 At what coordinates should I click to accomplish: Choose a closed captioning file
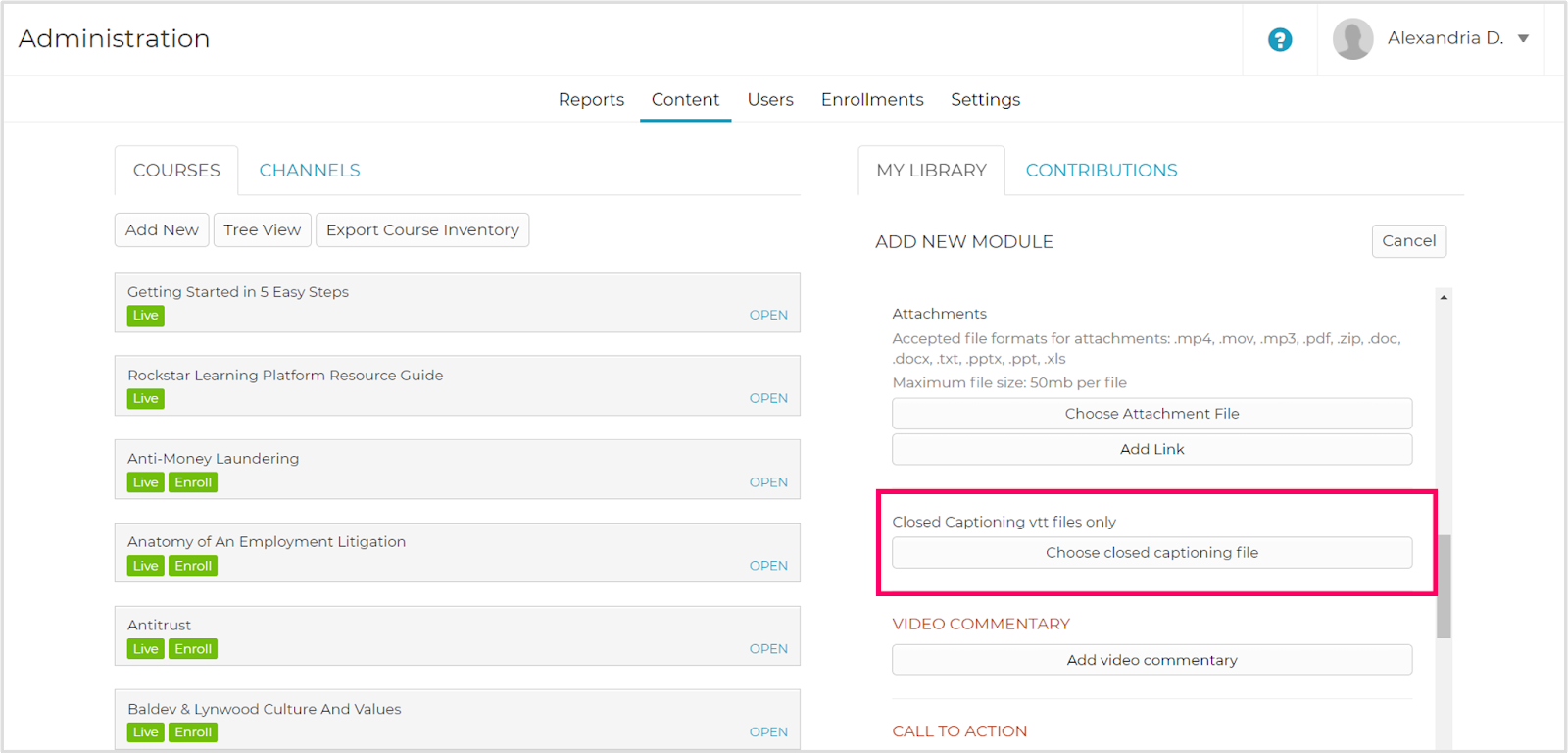click(x=1151, y=553)
